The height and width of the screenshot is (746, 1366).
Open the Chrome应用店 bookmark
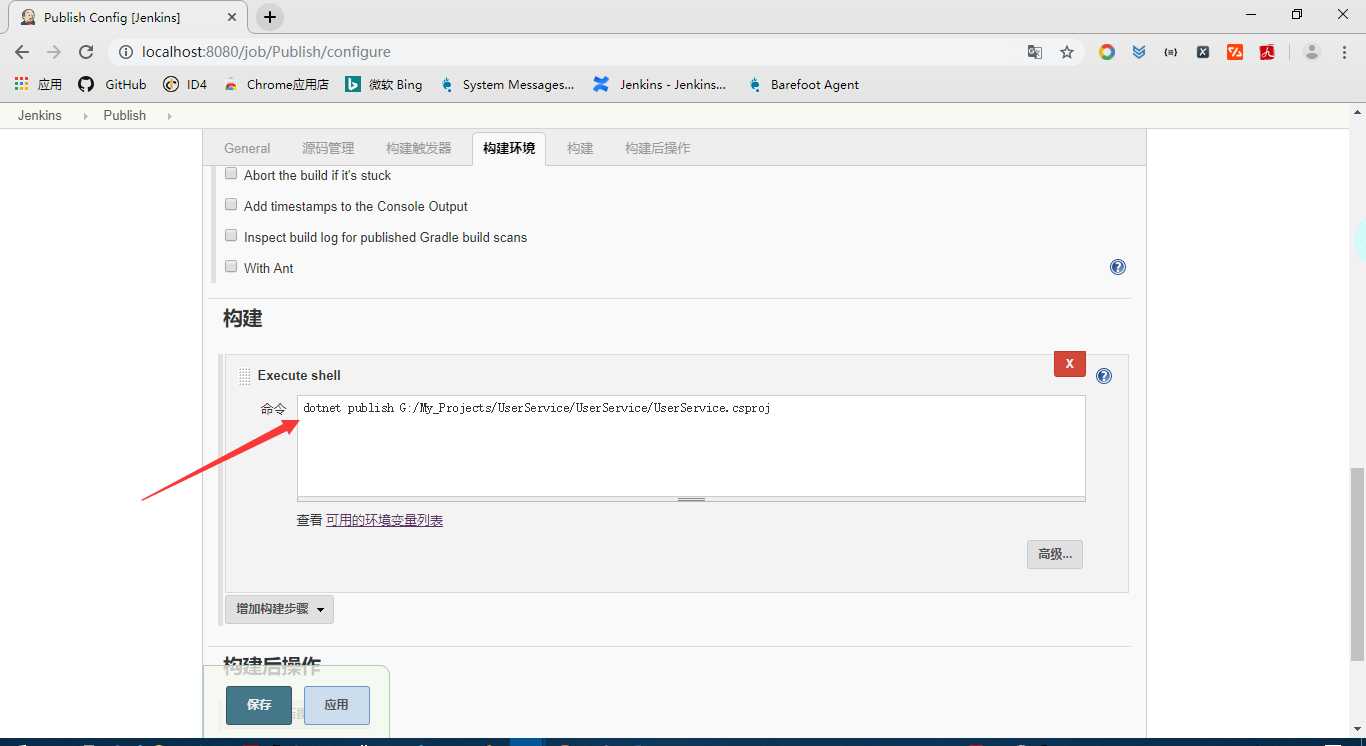(x=276, y=85)
